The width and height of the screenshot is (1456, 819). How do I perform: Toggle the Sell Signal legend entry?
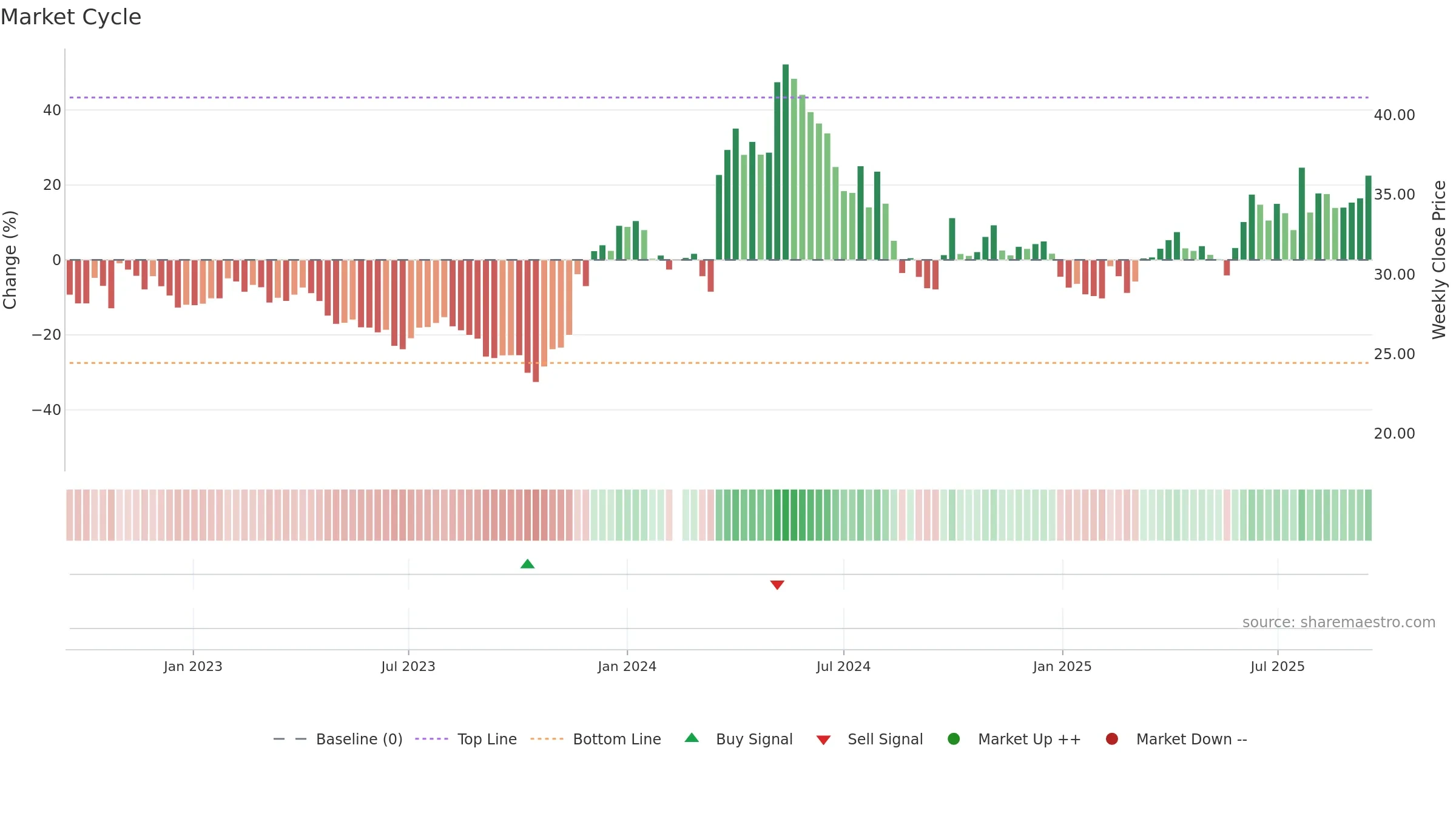pos(869,739)
